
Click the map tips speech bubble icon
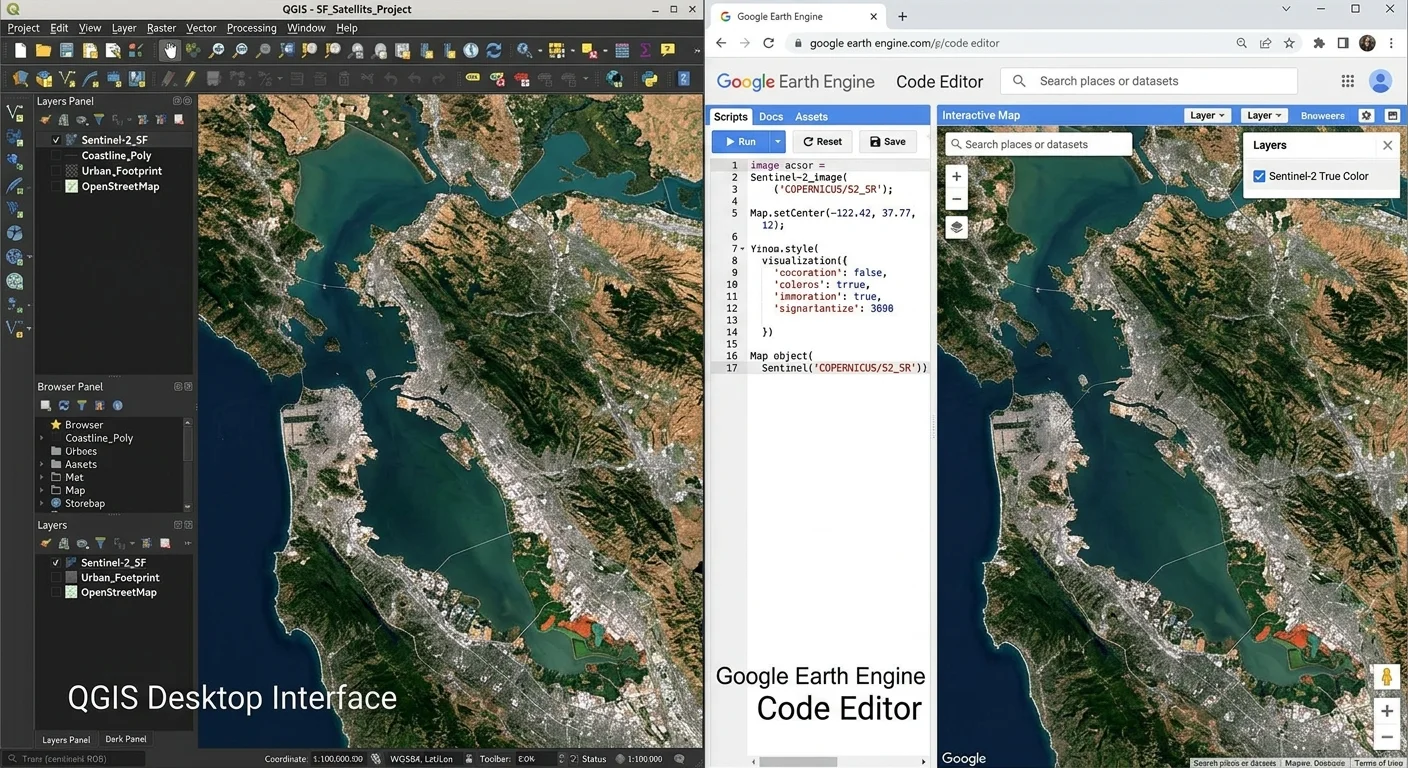668,50
